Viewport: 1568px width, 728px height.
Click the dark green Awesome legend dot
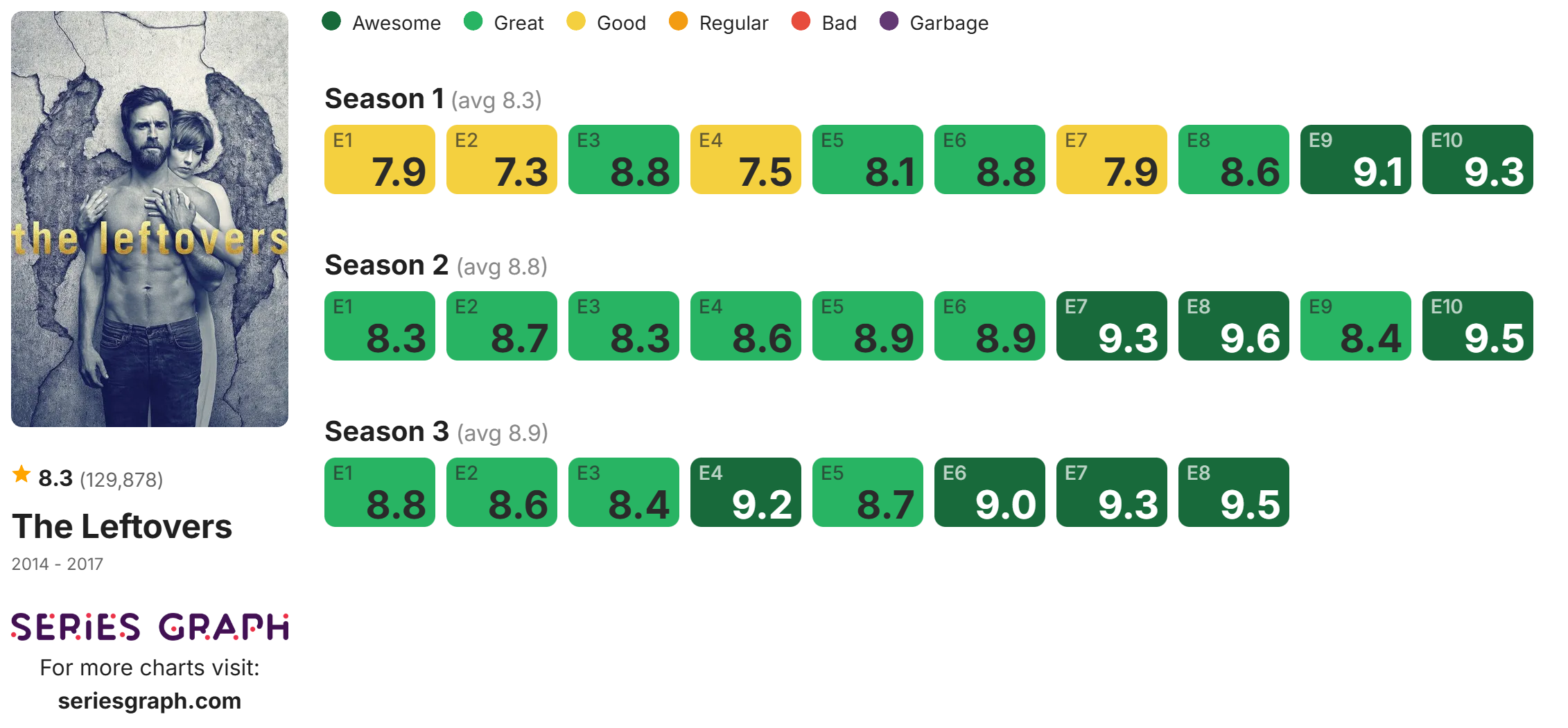[331, 21]
